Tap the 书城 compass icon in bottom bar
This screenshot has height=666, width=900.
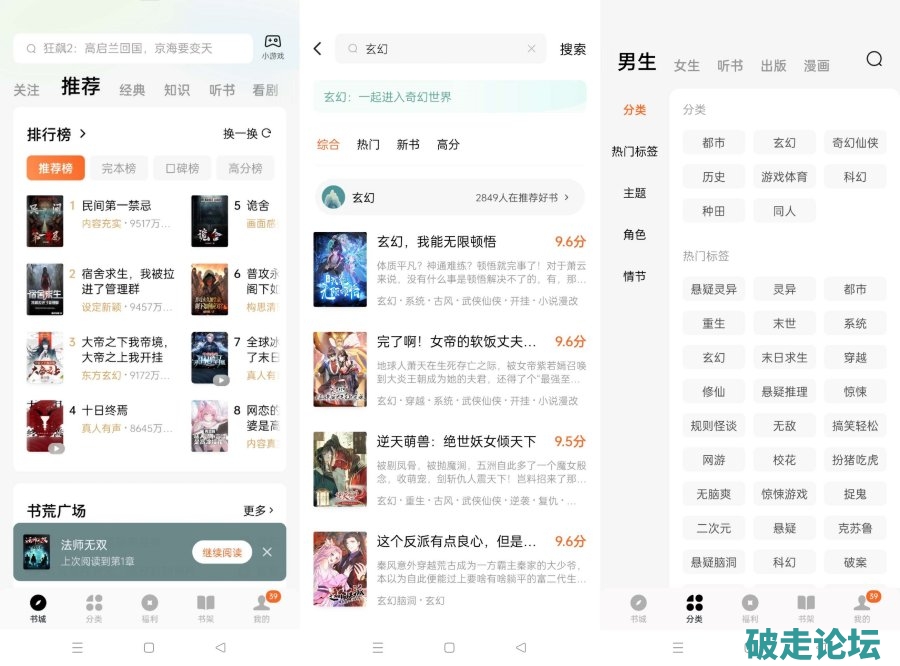click(x=38, y=603)
